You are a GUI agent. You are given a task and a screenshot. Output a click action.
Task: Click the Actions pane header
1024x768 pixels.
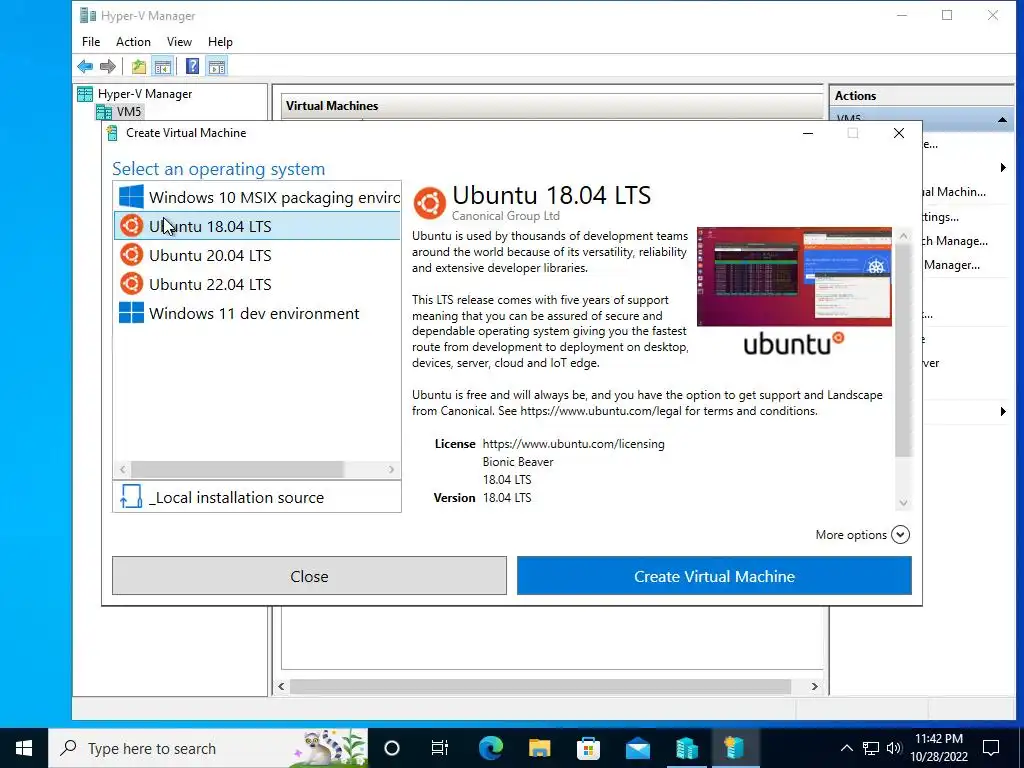click(921, 95)
